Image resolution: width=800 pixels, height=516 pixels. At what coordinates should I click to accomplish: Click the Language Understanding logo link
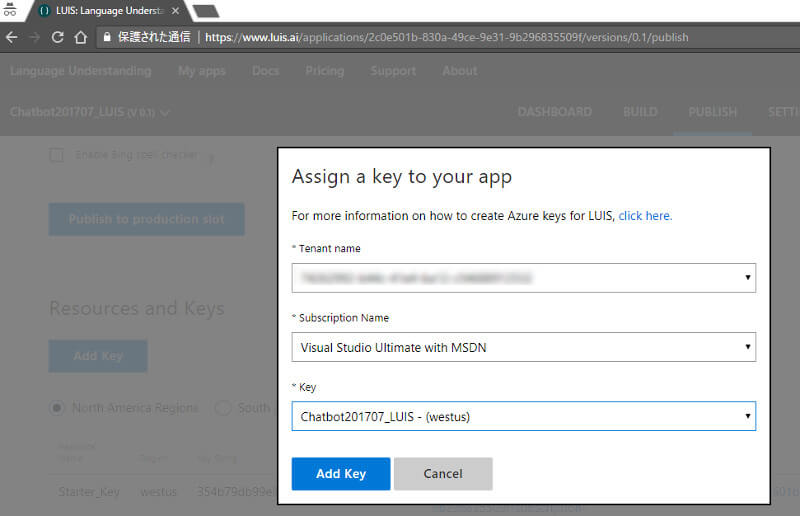pyautogui.click(x=81, y=71)
